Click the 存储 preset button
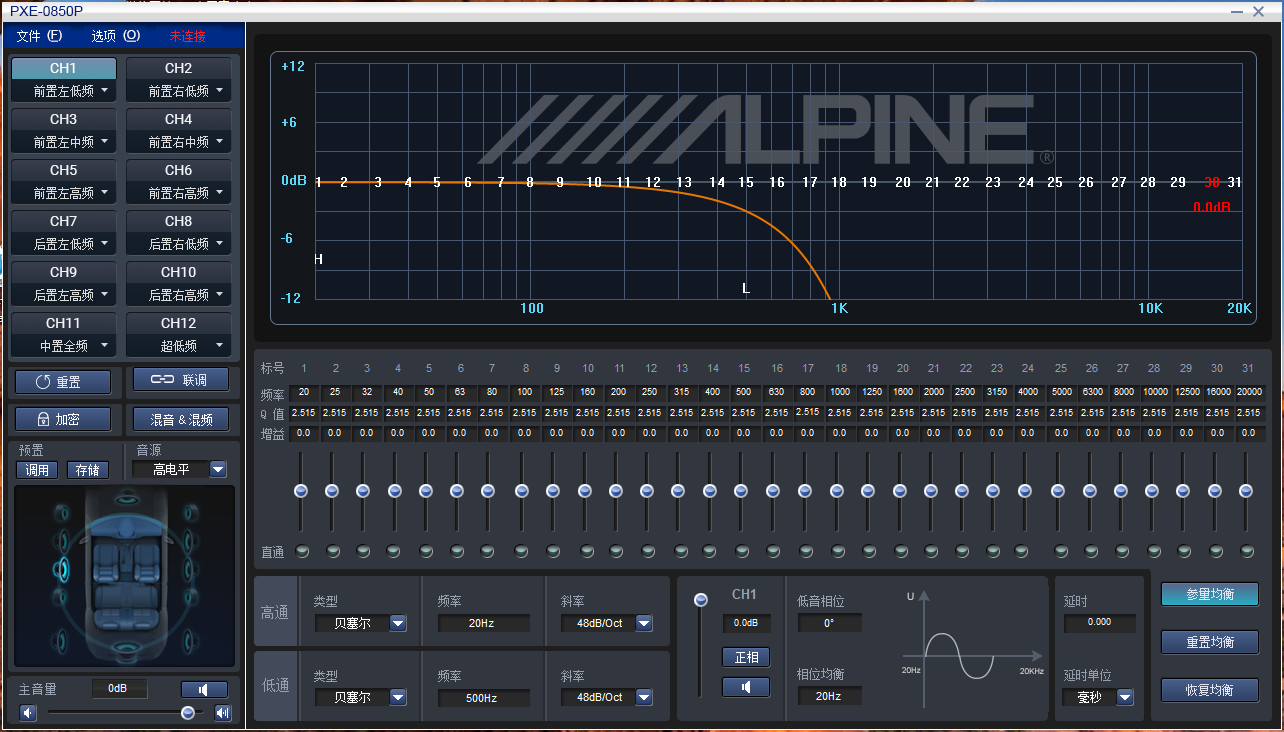The image size is (1284, 732). (x=88, y=470)
